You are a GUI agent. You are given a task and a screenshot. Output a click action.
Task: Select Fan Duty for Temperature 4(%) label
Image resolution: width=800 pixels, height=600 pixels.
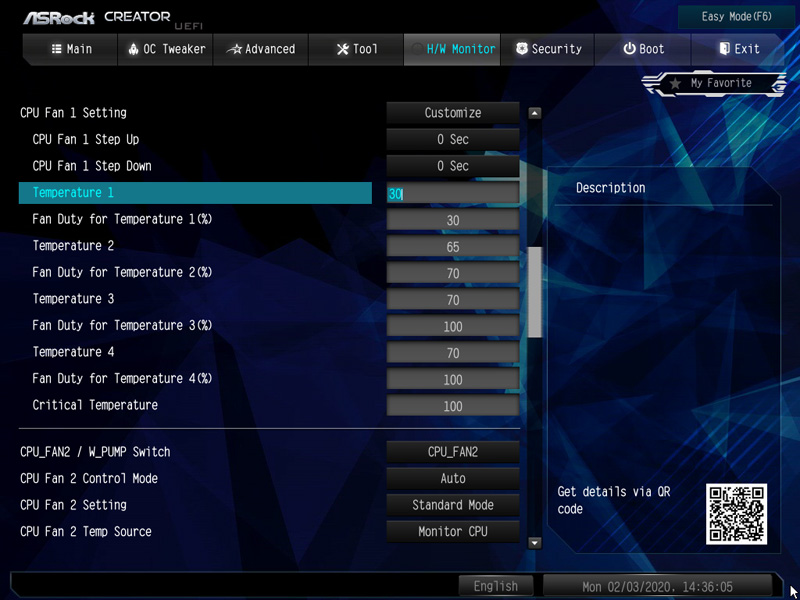pos(122,379)
